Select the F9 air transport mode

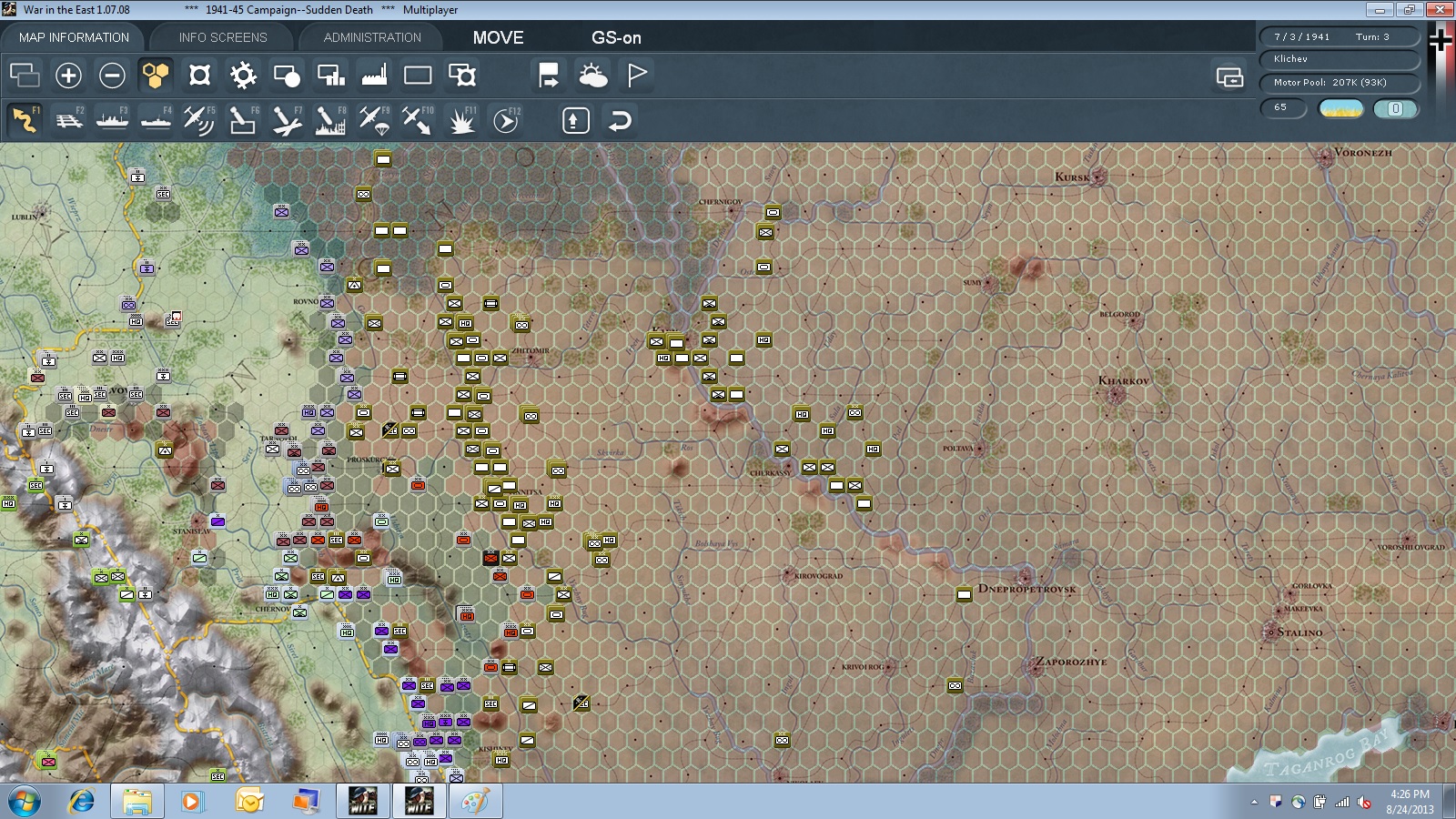click(374, 120)
